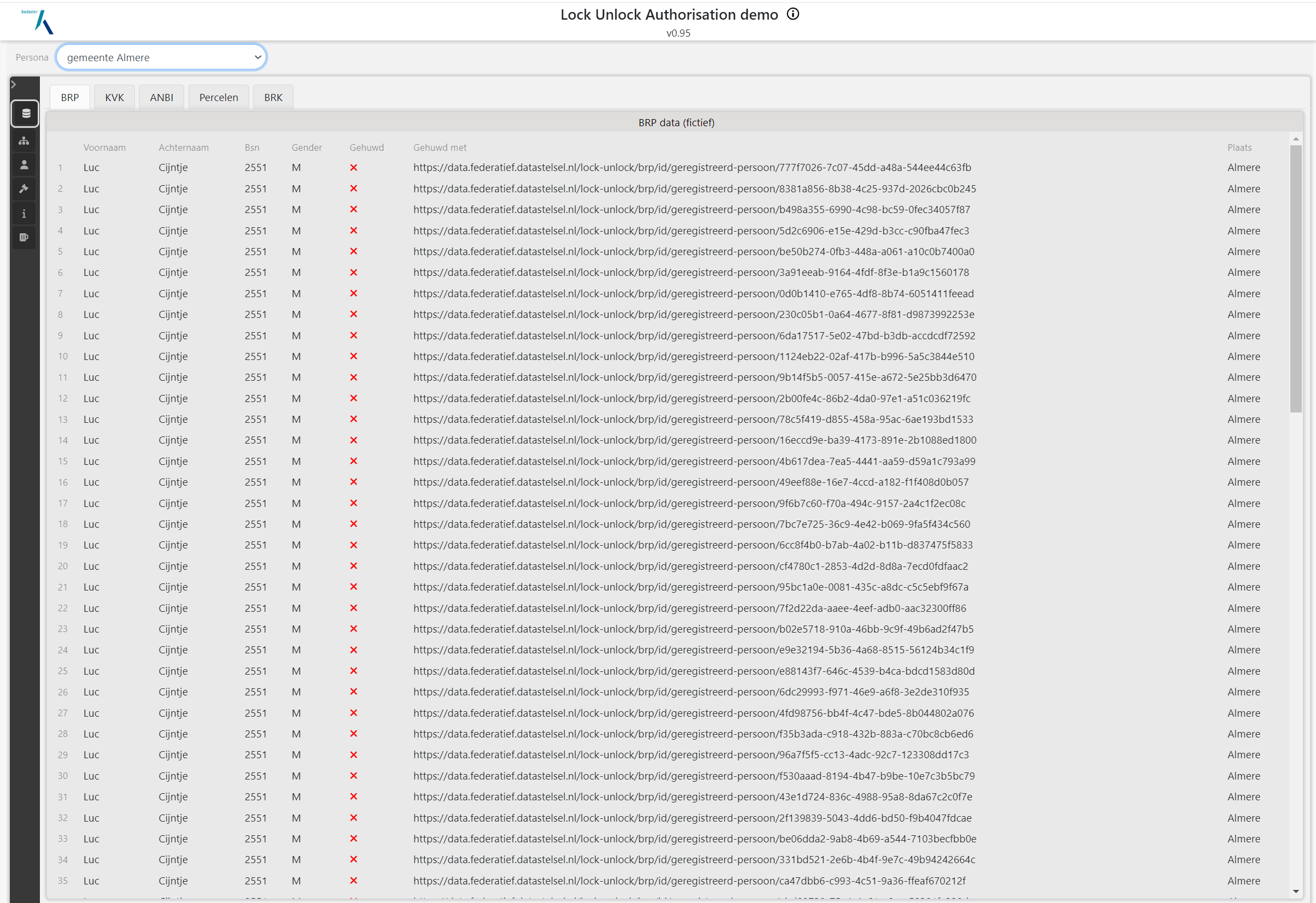Click Voornaam 'Luc' in row 3
This screenshot has width=1316, height=903.
[x=91, y=209]
